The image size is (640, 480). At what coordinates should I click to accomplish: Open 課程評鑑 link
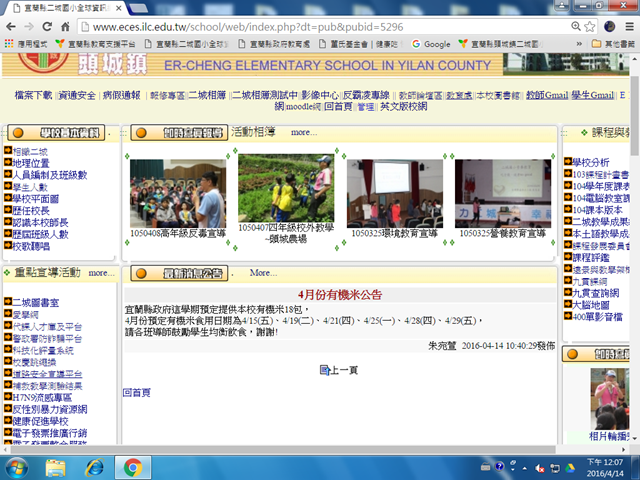tap(591, 258)
